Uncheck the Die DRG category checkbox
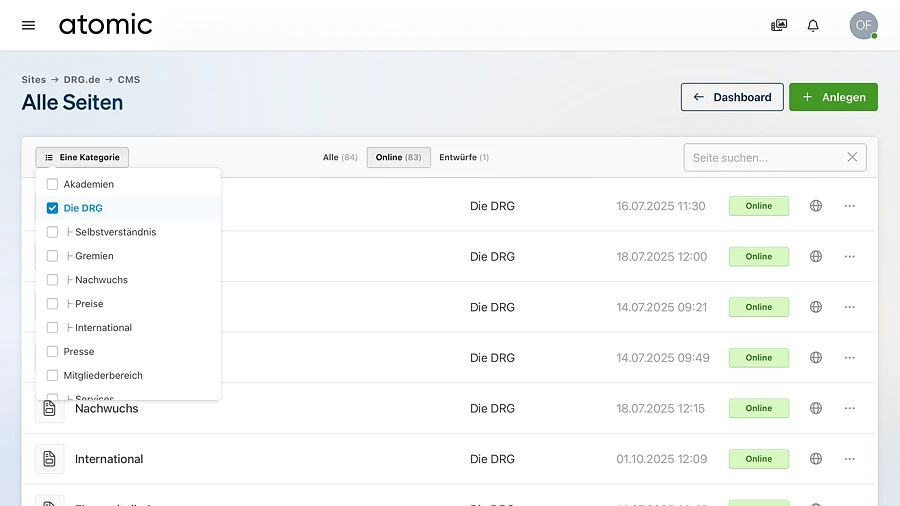The width and height of the screenshot is (900, 506). click(x=53, y=208)
